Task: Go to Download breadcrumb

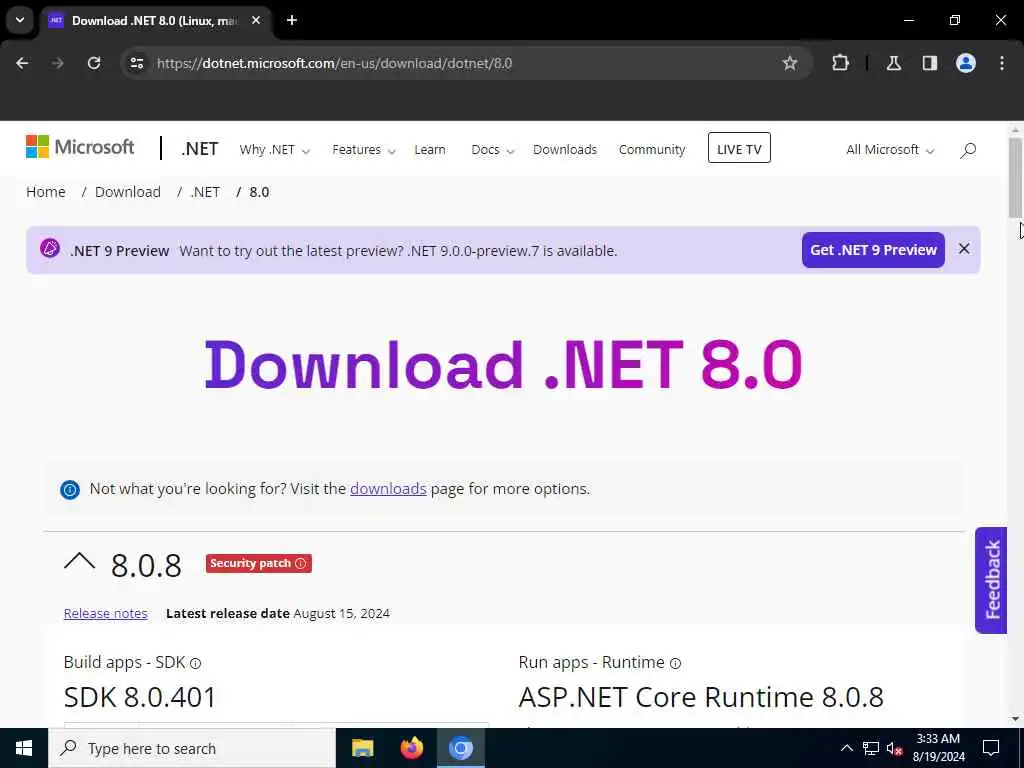Action: [128, 192]
